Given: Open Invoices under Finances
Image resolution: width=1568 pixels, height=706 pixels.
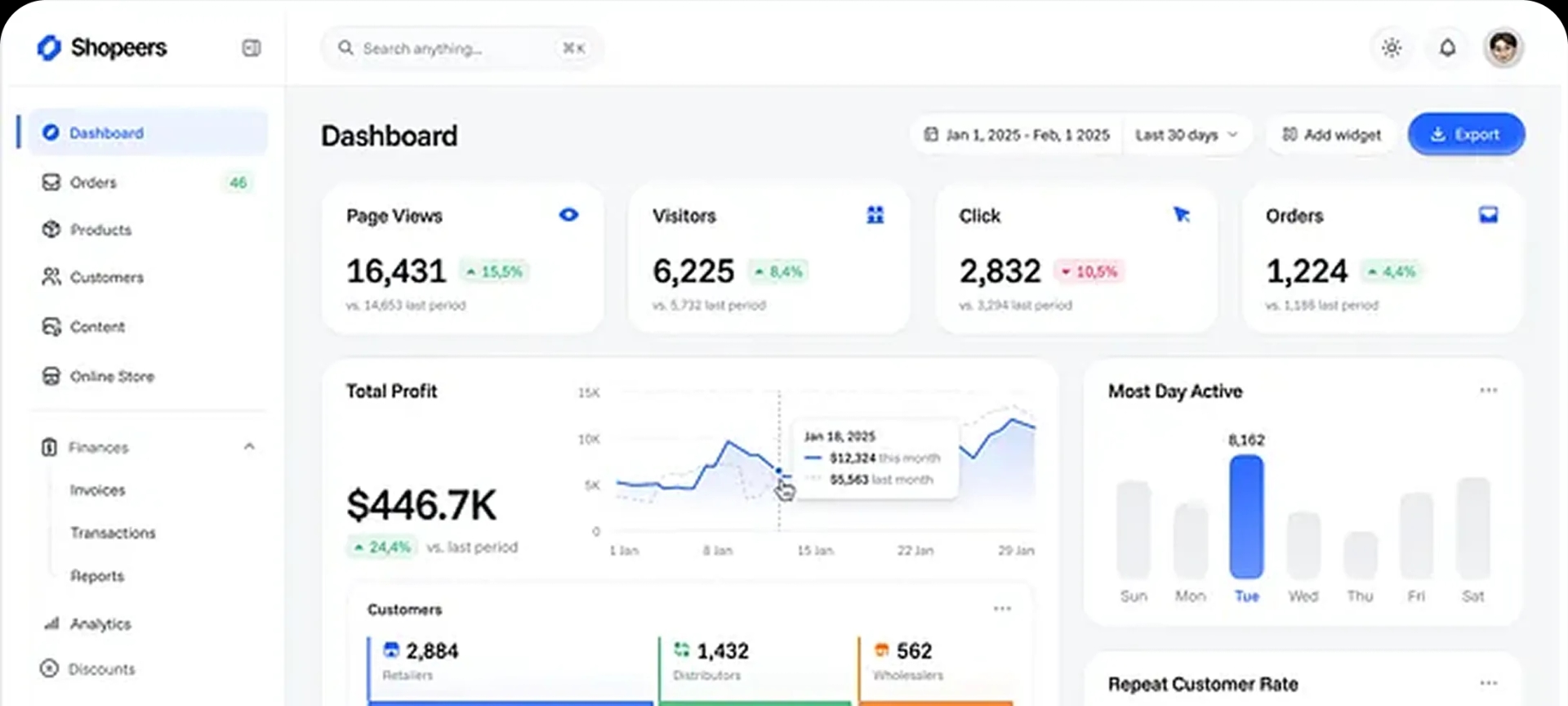Looking at the screenshot, I should coord(98,490).
